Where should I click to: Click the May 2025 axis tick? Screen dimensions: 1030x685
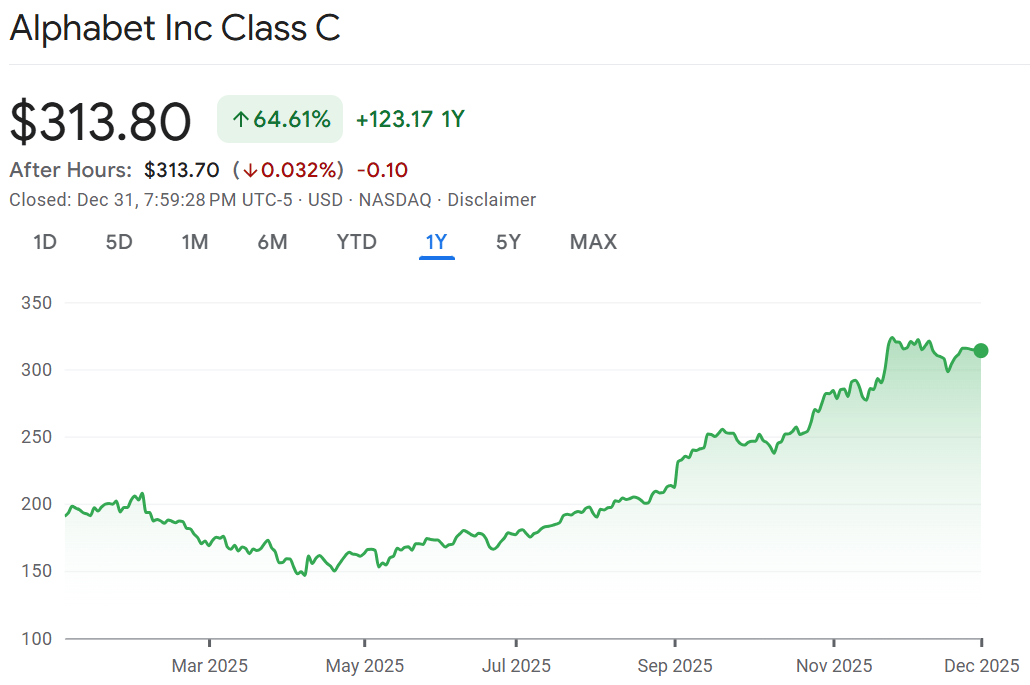pos(365,642)
